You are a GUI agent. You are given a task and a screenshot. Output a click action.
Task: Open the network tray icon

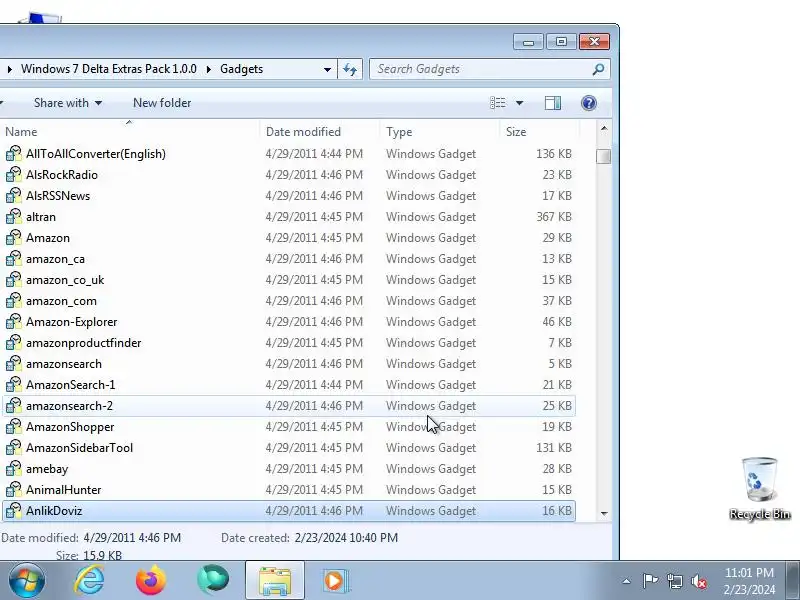(674, 581)
